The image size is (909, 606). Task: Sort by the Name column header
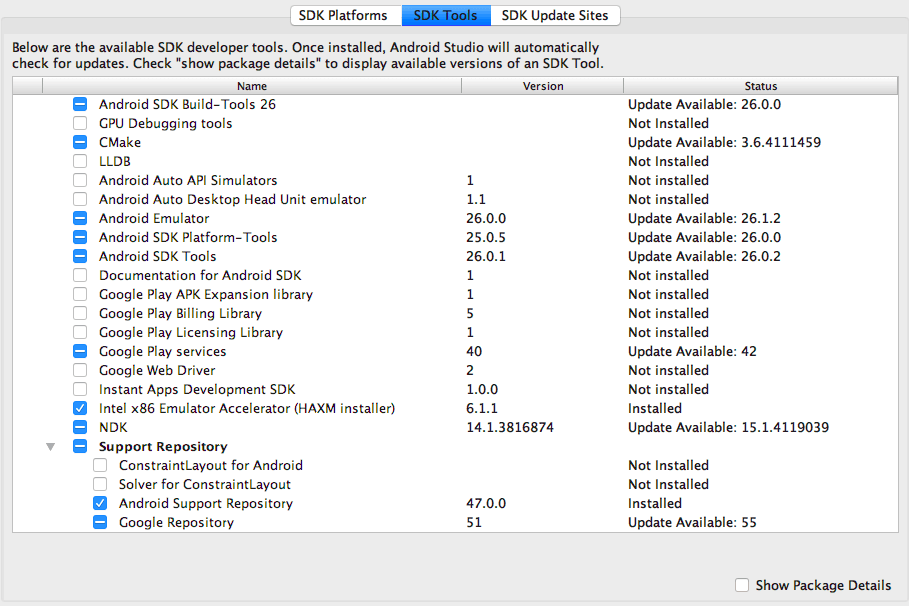coord(252,86)
